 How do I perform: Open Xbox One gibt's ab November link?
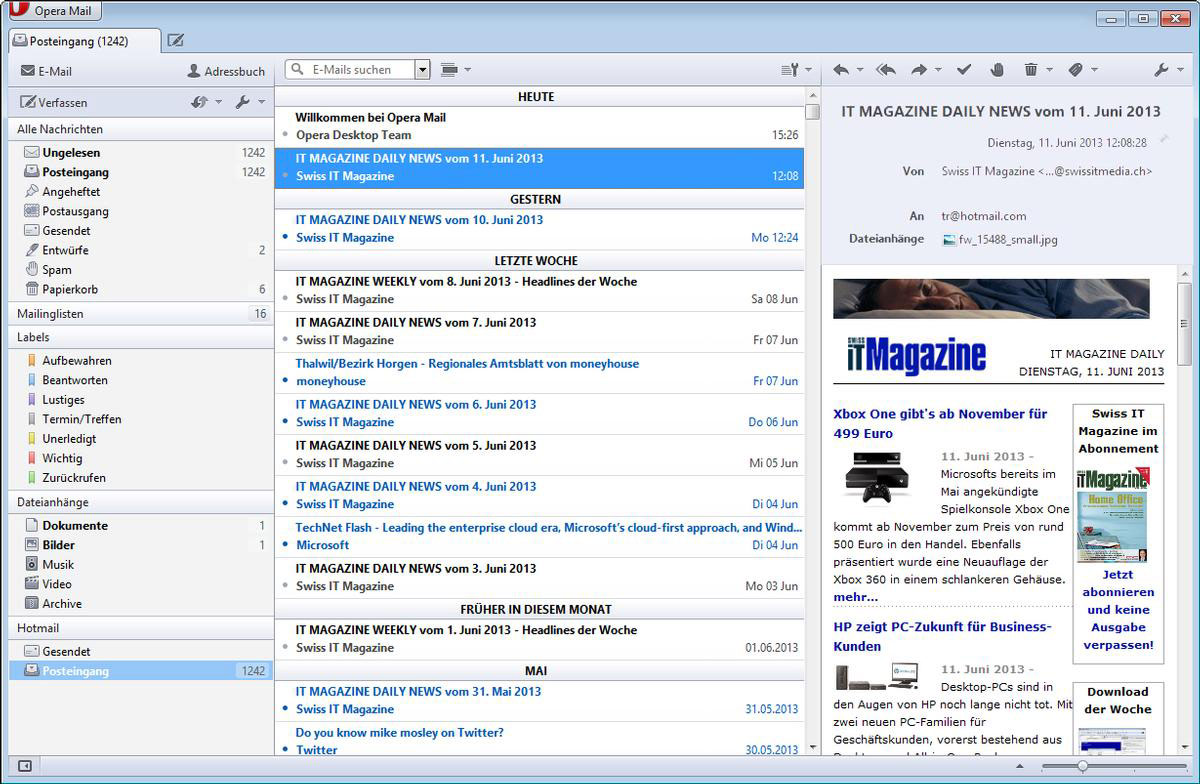tap(940, 423)
